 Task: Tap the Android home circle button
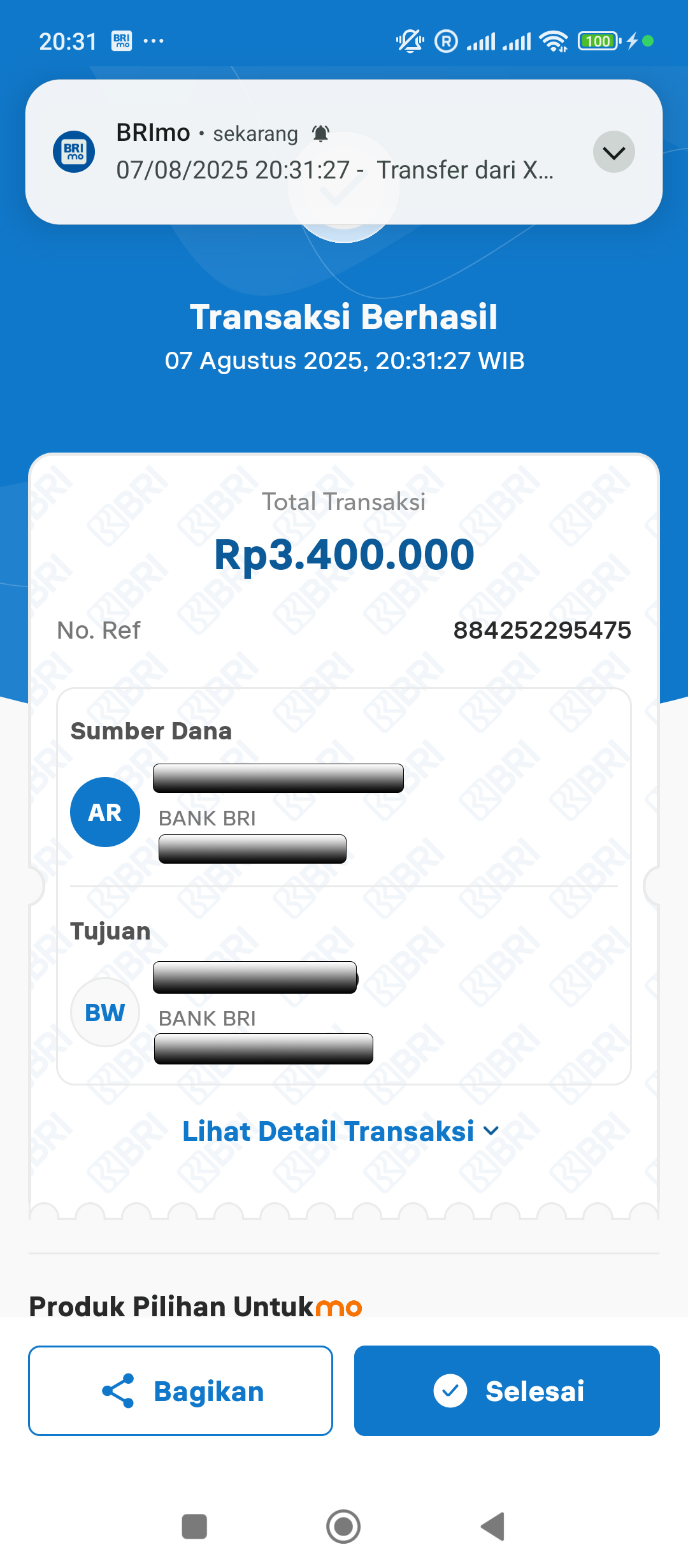point(343,1527)
